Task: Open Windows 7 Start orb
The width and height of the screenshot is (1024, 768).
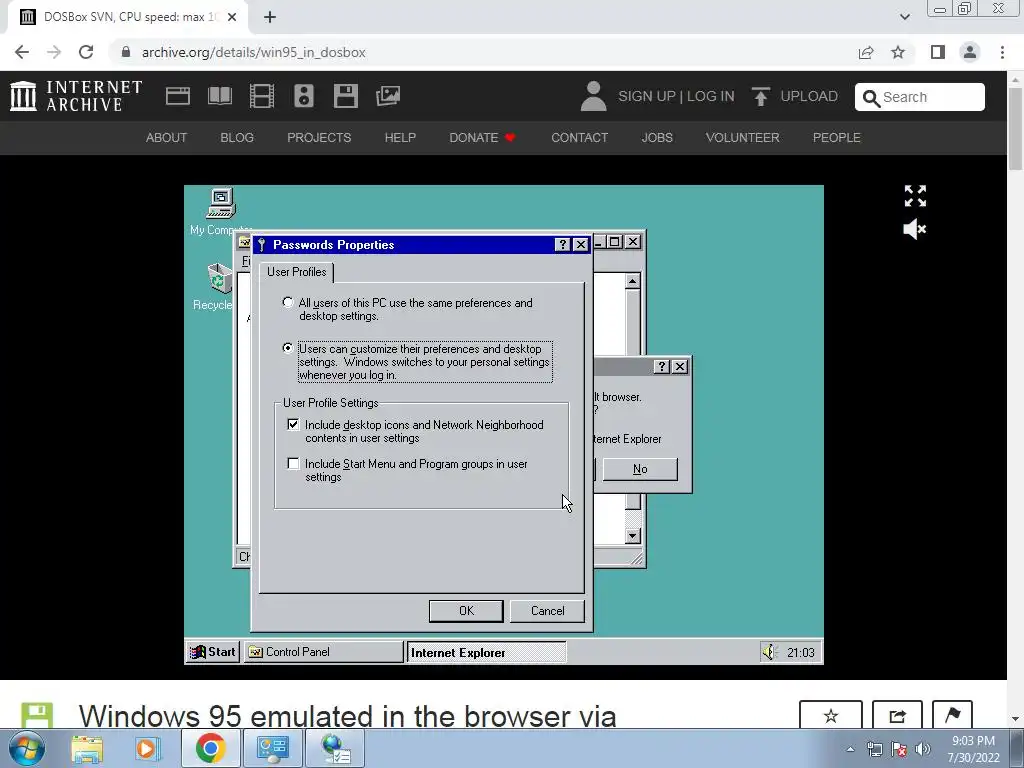Action: pyautogui.click(x=26, y=748)
